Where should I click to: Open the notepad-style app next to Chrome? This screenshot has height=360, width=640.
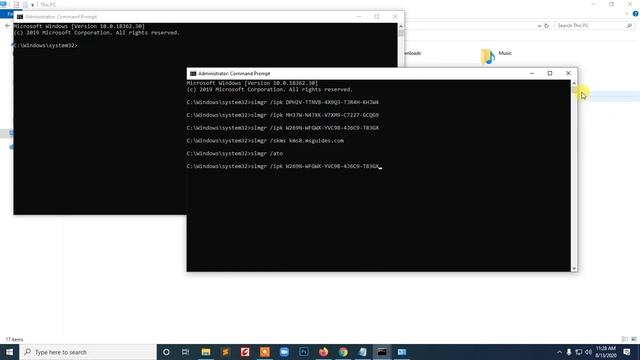[362, 352]
